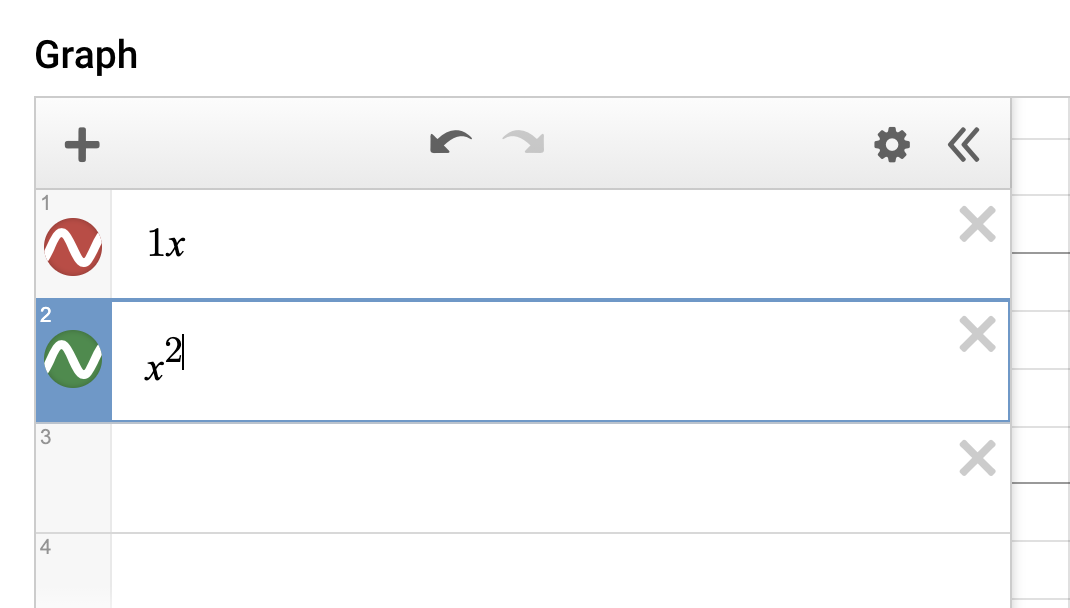Undo the last expression change
Screen dimensions: 1070x608
(450, 144)
